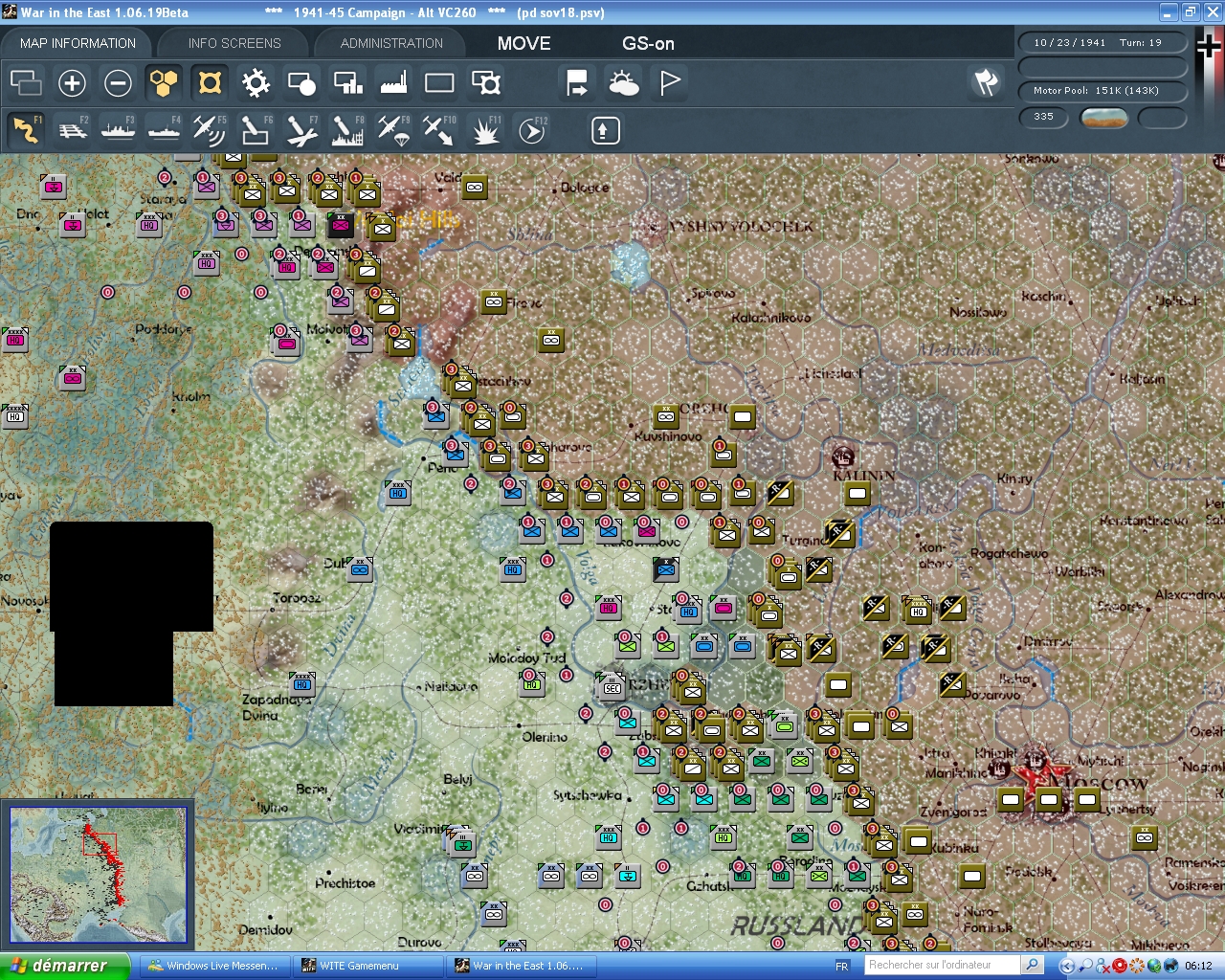Click the factory locations toolbar icon
Image resolution: width=1225 pixels, height=980 pixels.
pos(393,83)
